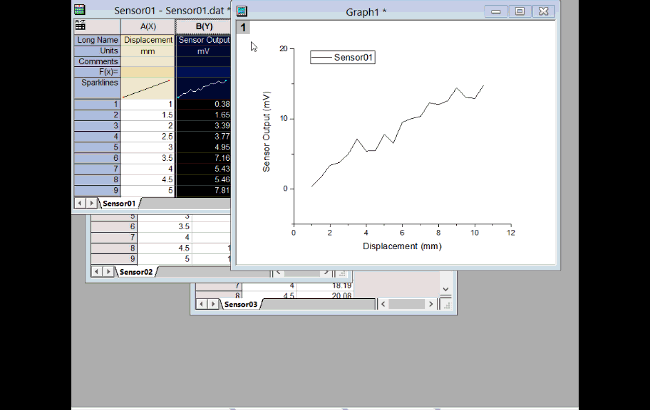Viewport: 650px width, 410px height.
Task: Select cell value 4.95 in column B
Action: (x=203, y=147)
